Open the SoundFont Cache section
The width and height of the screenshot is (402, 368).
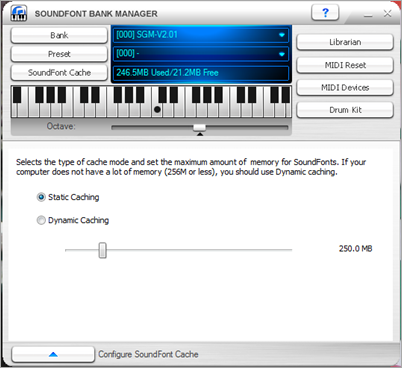coord(59,73)
